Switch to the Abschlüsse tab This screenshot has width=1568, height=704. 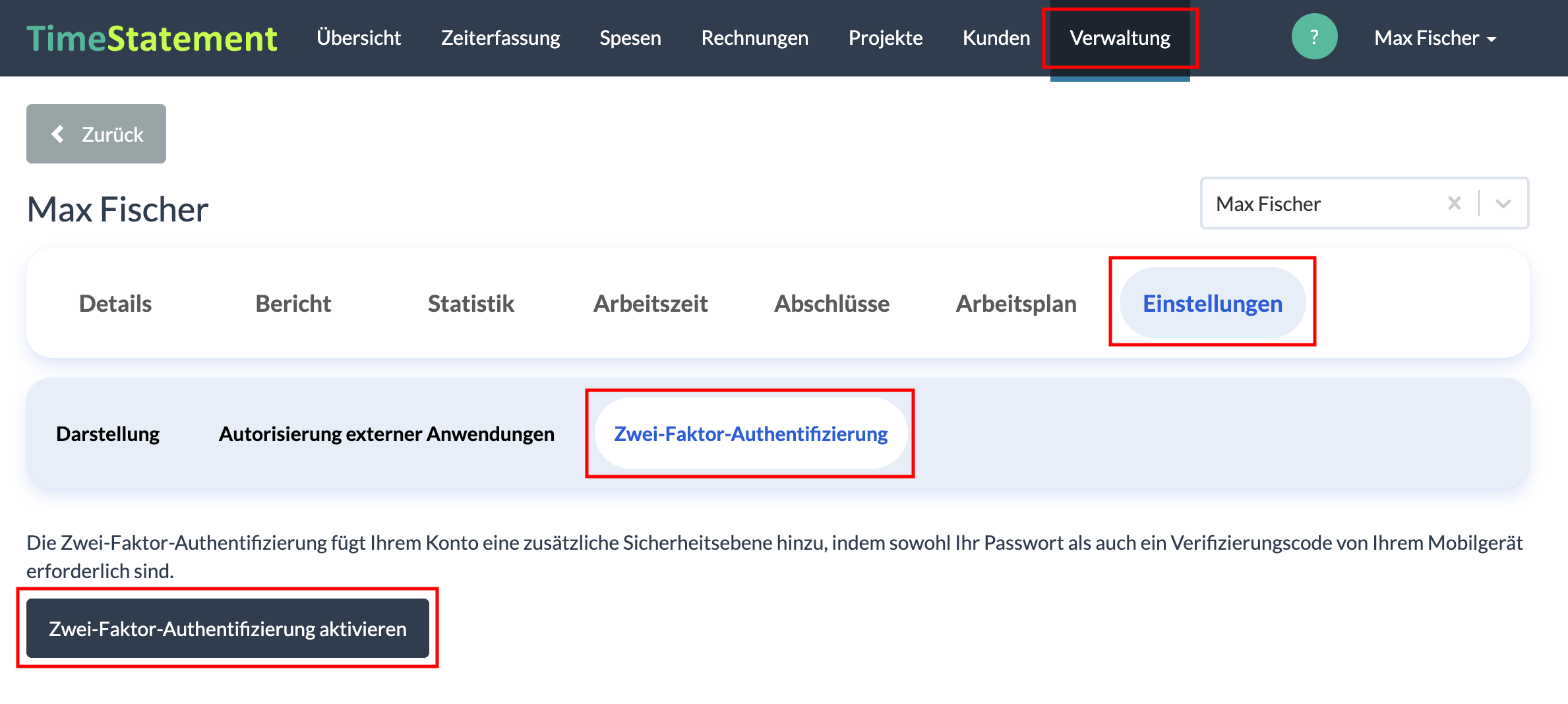[x=832, y=304]
